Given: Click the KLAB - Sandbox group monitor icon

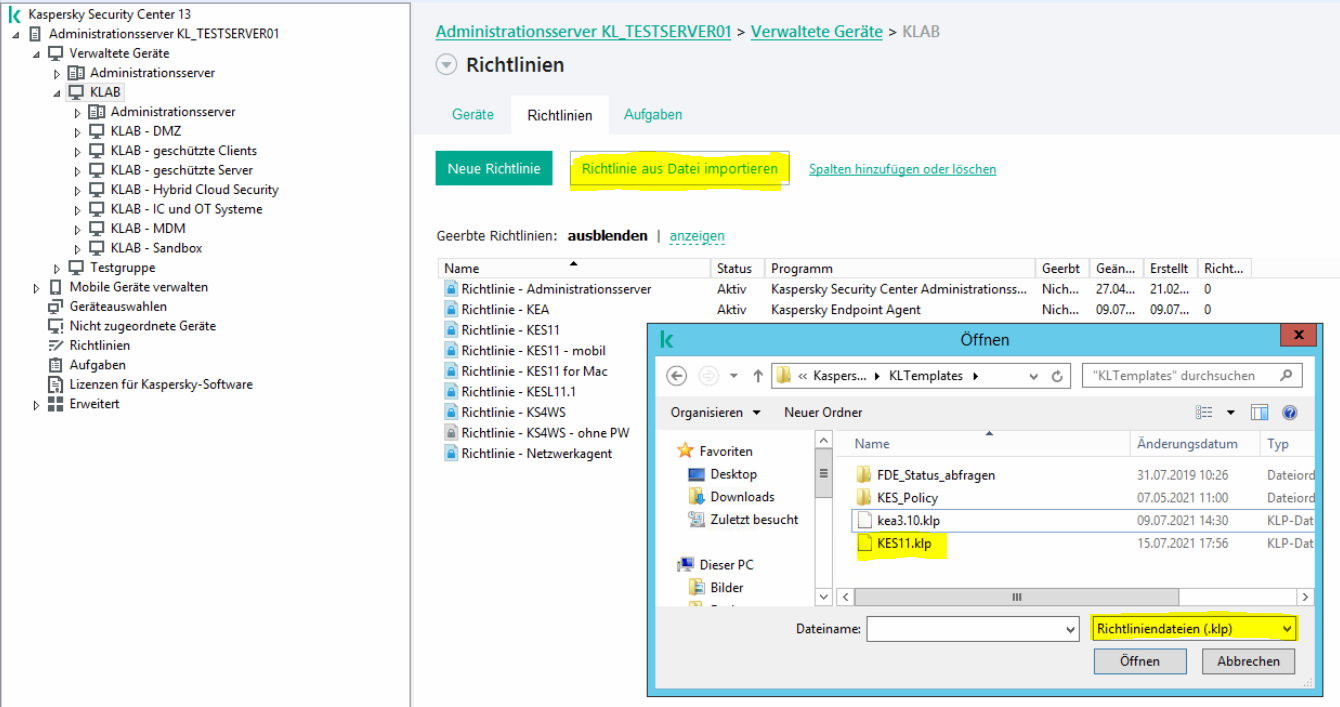Looking at the screenshot, I should (x=97, y=248).
